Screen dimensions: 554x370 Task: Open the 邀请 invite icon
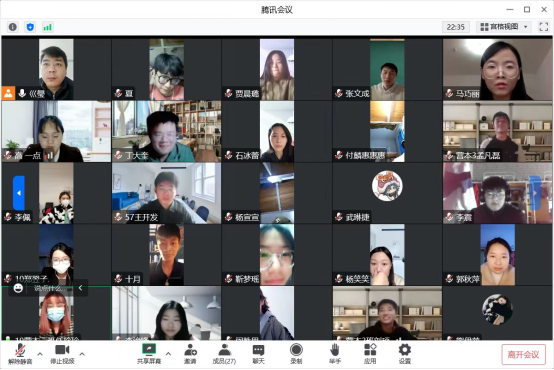click(x=190, y=354)
